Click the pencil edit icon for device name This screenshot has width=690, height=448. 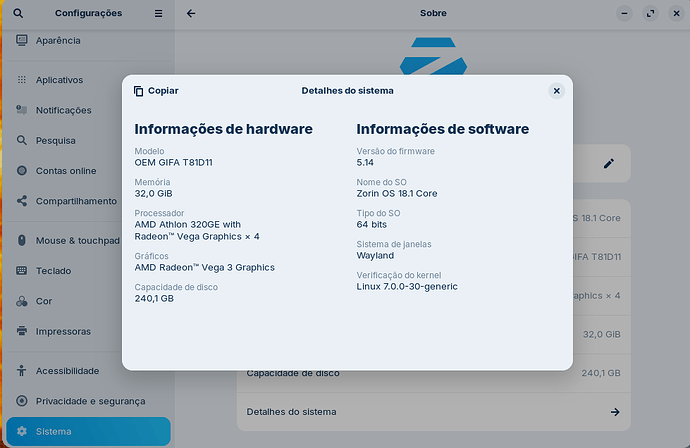[609, 164]
